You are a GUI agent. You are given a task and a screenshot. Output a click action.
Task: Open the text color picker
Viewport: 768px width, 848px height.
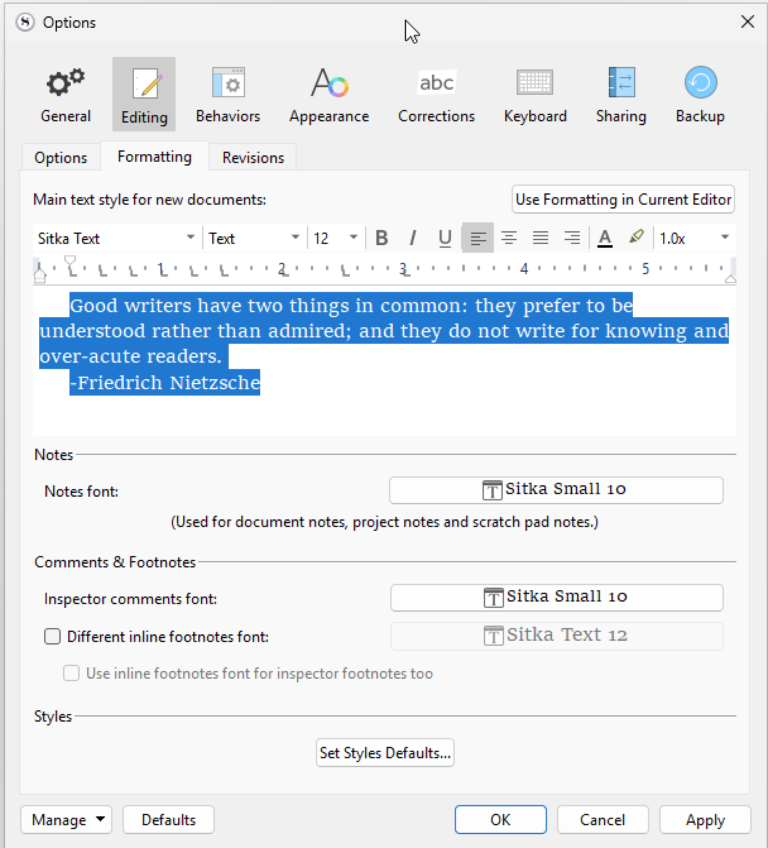pyautogui.click(x=605, y=238)
